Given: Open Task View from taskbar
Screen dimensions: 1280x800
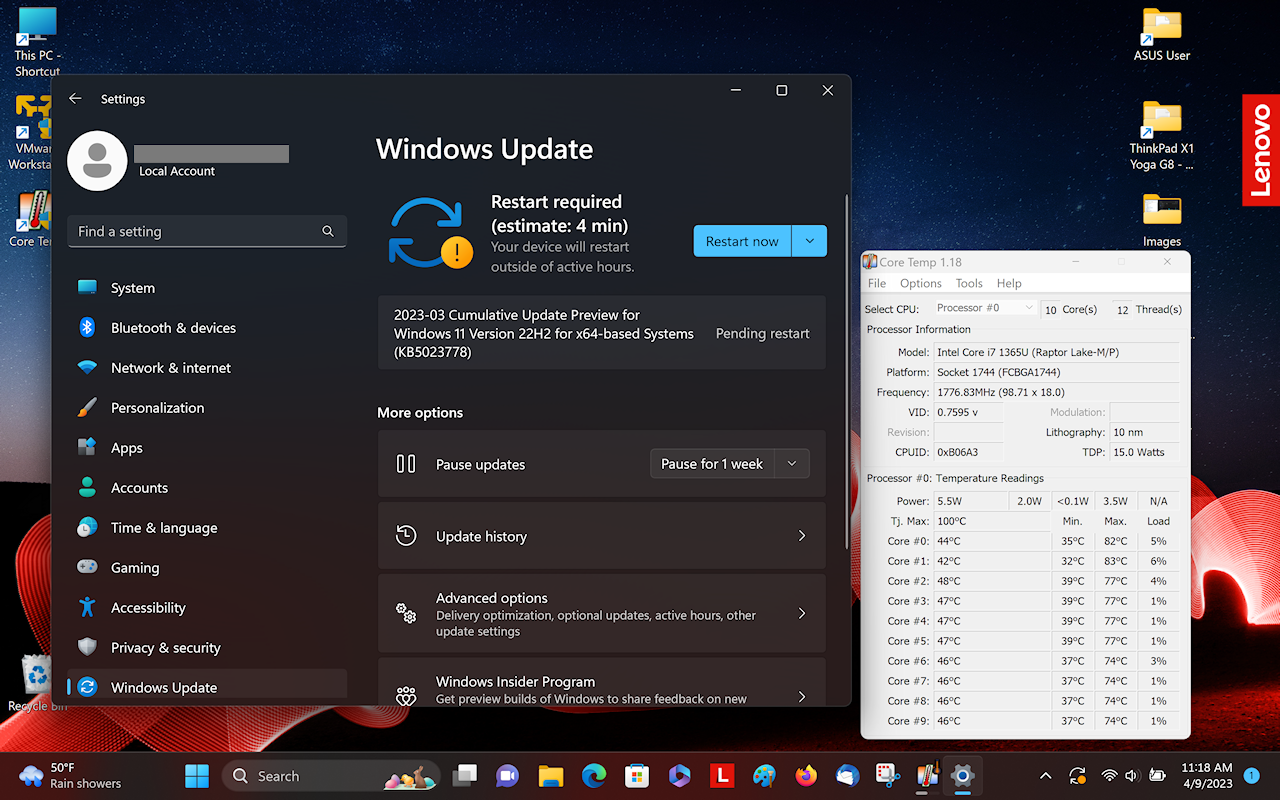Looking at the screenshot, I should [464, 776].
